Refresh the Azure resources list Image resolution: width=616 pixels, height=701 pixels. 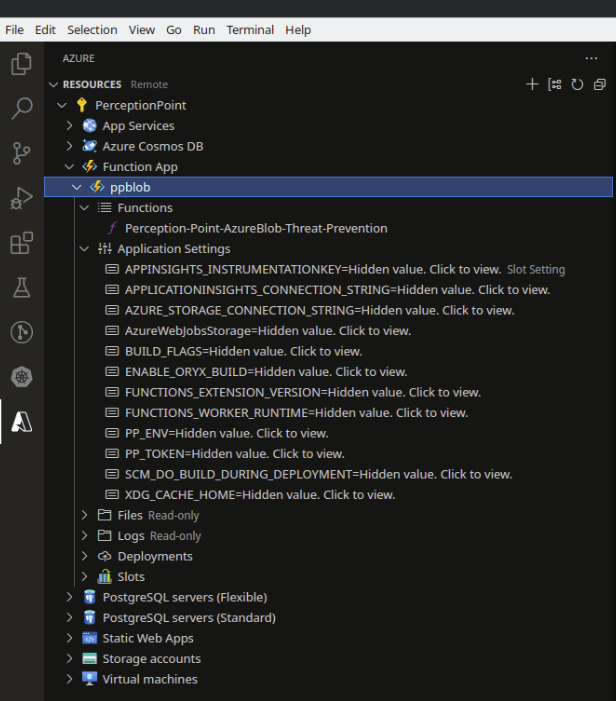(x=577, y=85)
